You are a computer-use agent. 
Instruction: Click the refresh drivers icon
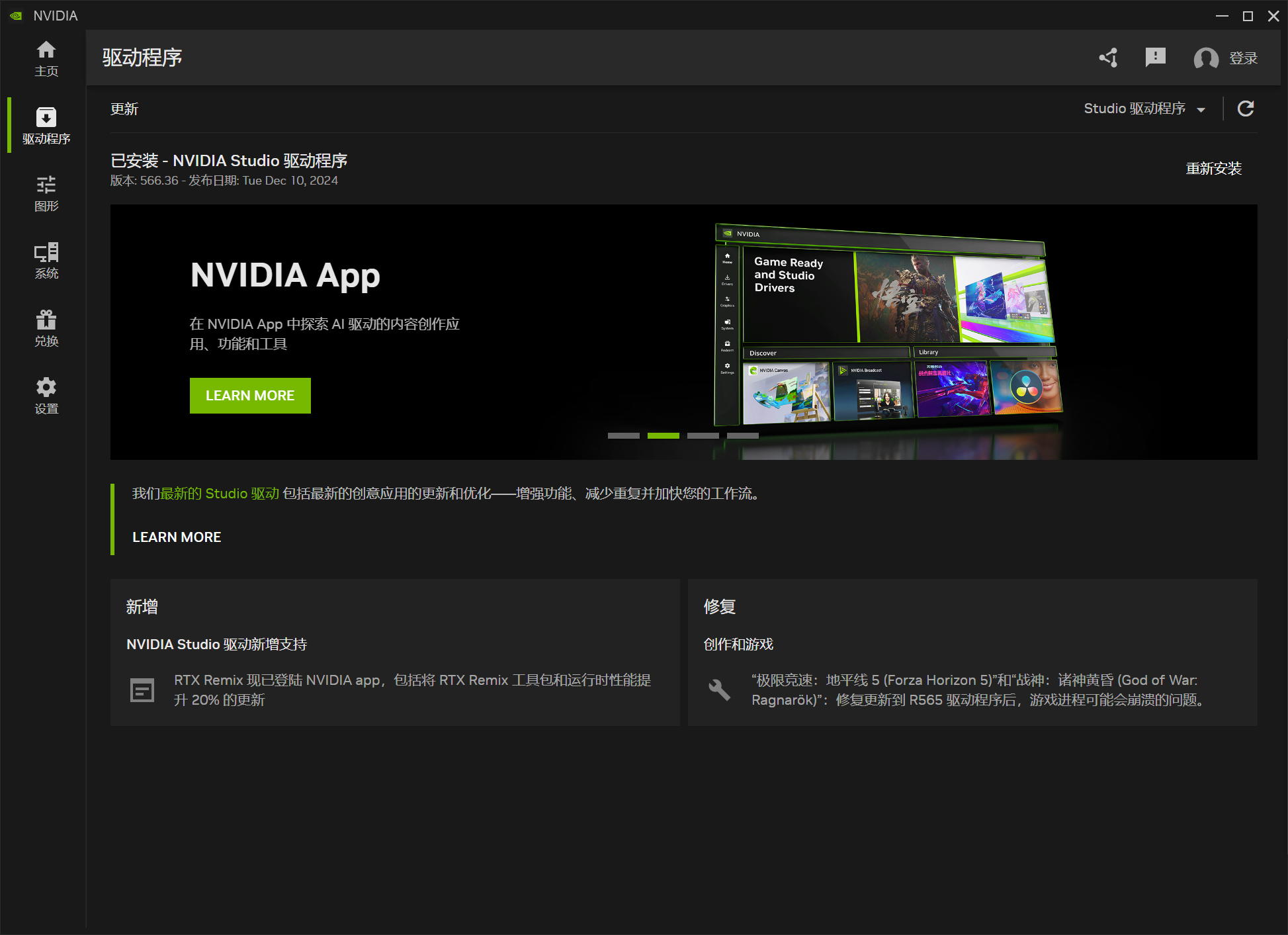pyautogui.click(x=1246, y=109)
